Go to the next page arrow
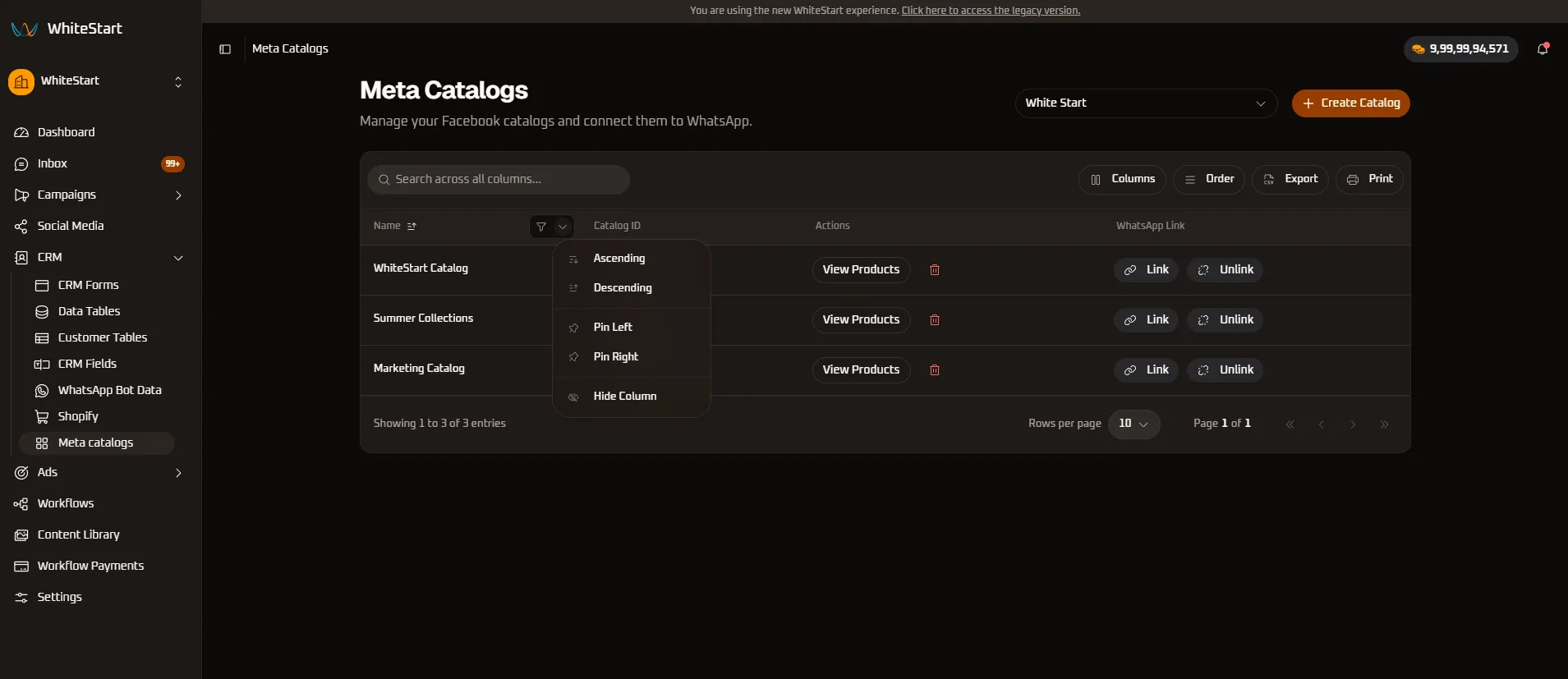1568x679 pixels. pos(1353,424)
